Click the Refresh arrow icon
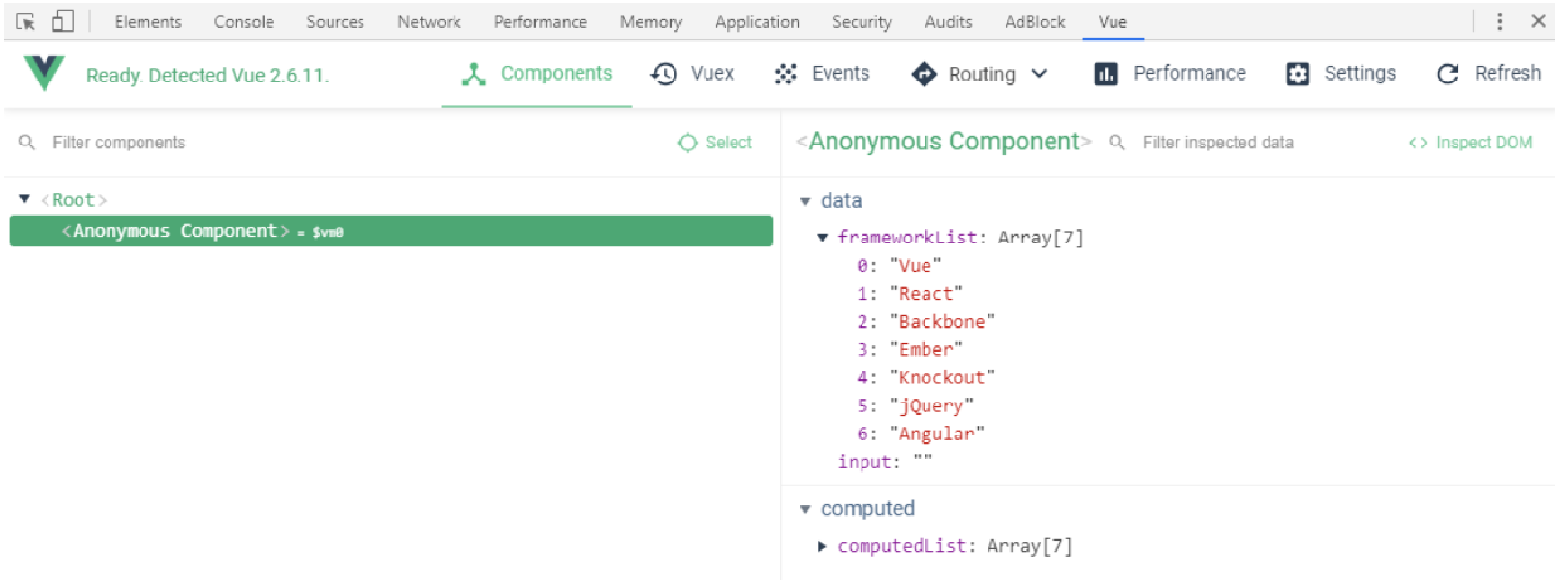Image resolution: width=1568 pixels, height=580 pixels. click(x=1448, y=74)
